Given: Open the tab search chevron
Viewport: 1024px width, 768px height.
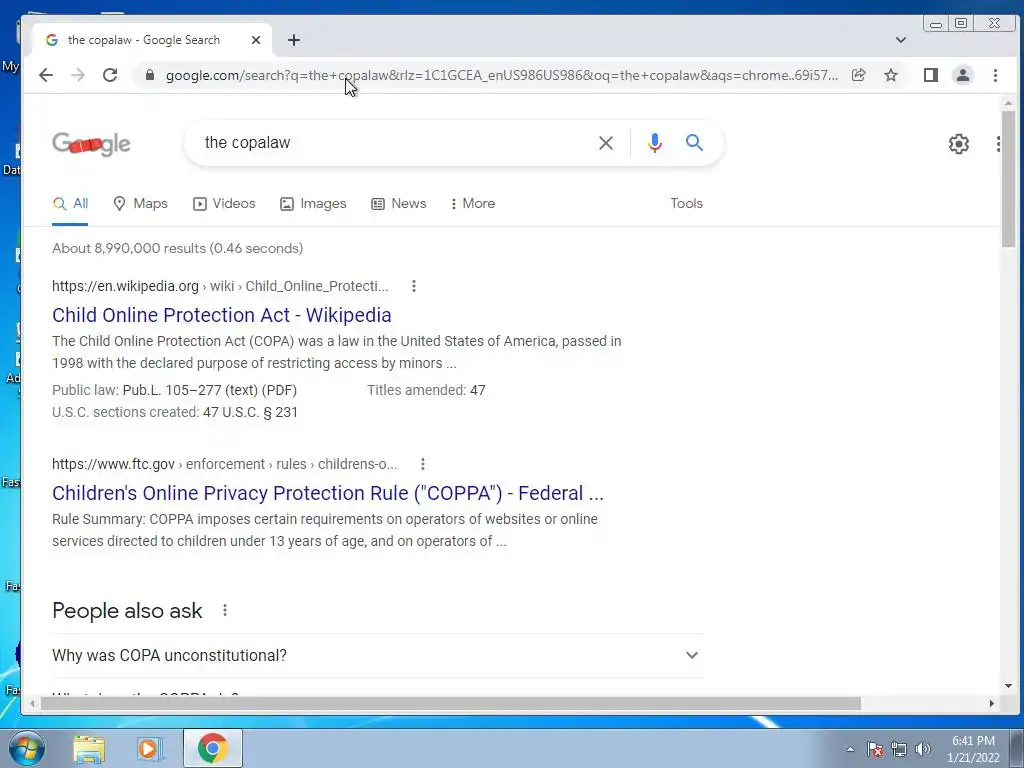Looking at the screenshot, I should click(x=901, y=40).
